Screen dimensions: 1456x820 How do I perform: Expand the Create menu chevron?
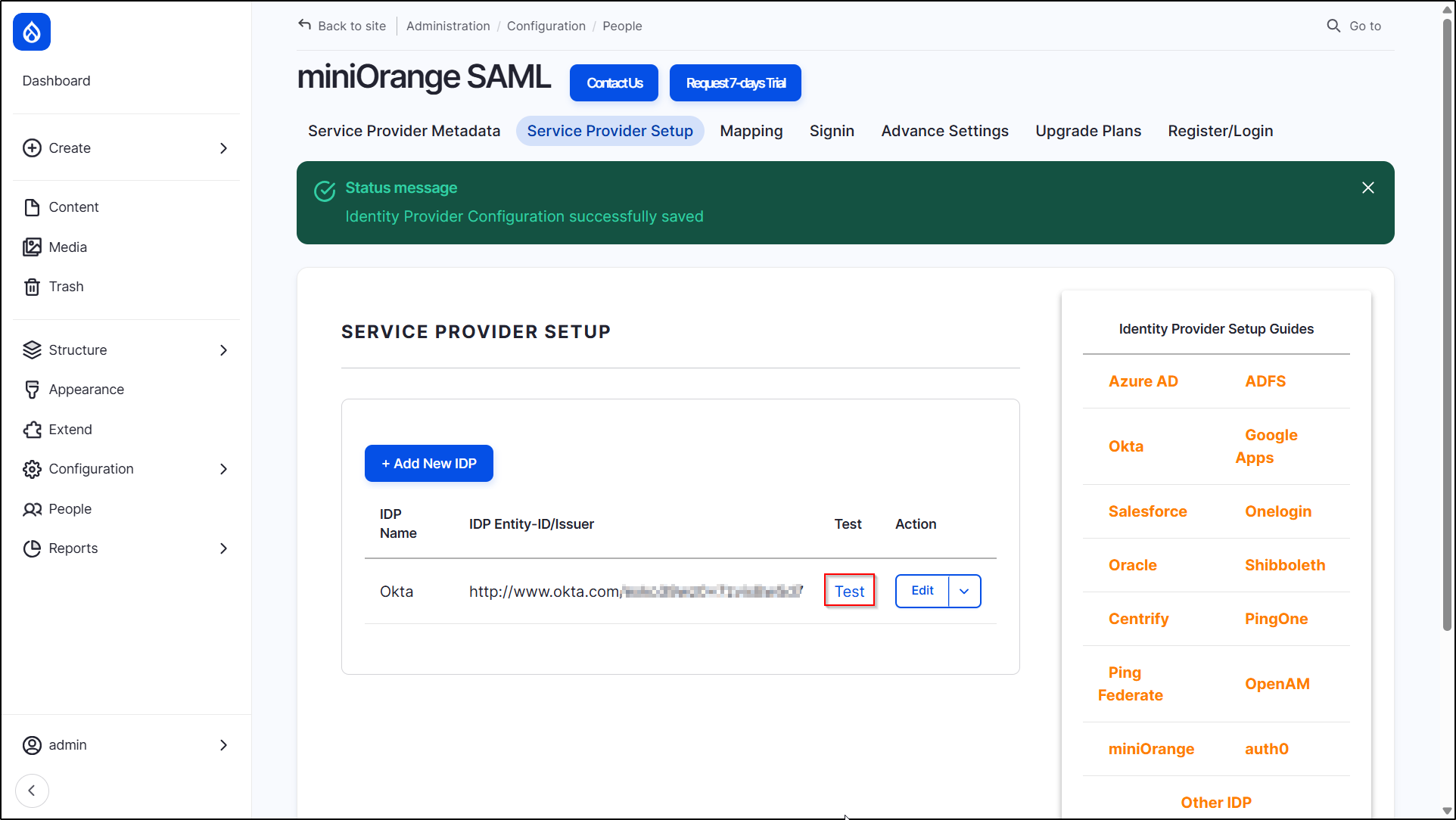pyautogui.click(x=223, y=148)
